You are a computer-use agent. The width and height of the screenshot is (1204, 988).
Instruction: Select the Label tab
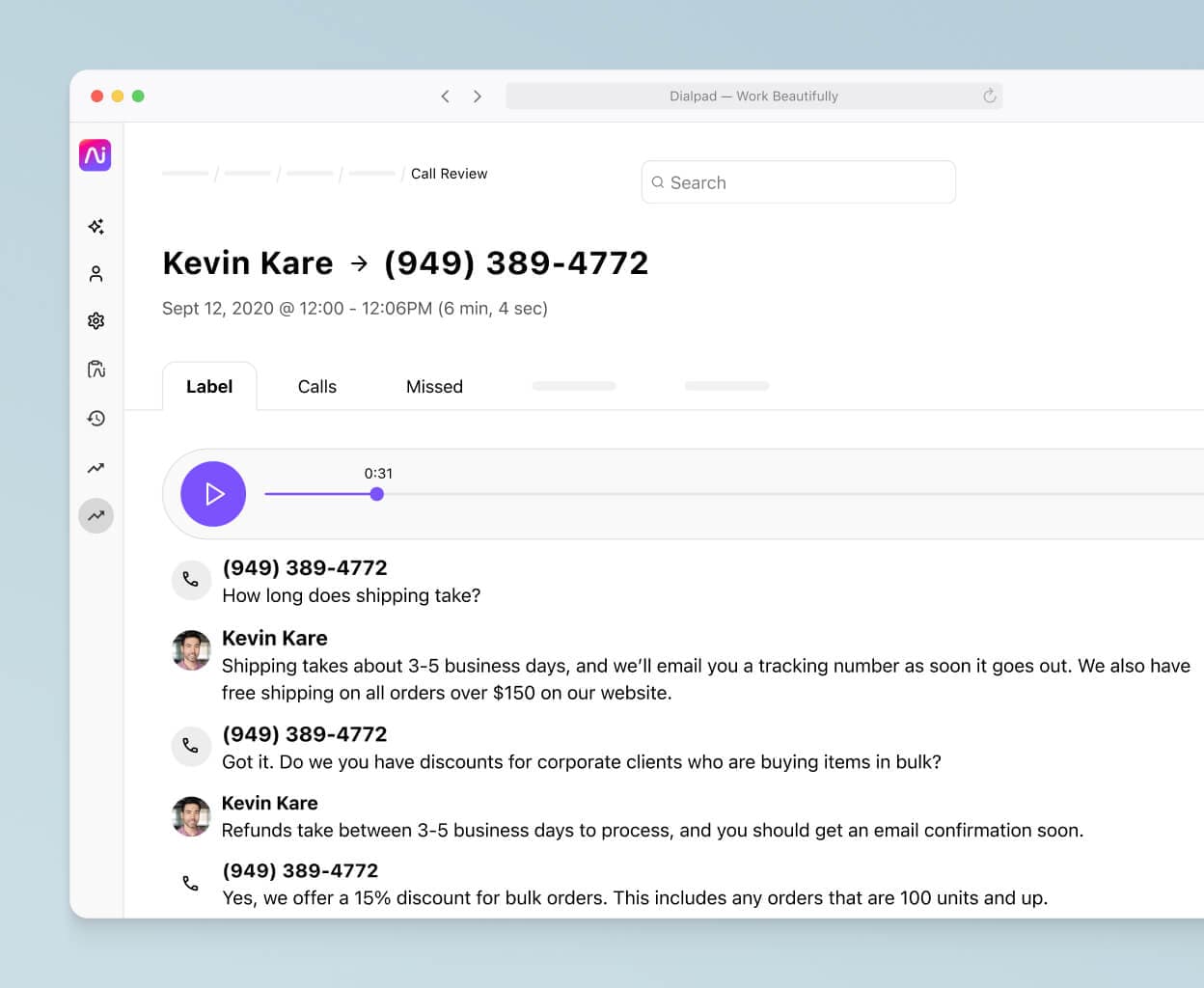coord(209,386)
